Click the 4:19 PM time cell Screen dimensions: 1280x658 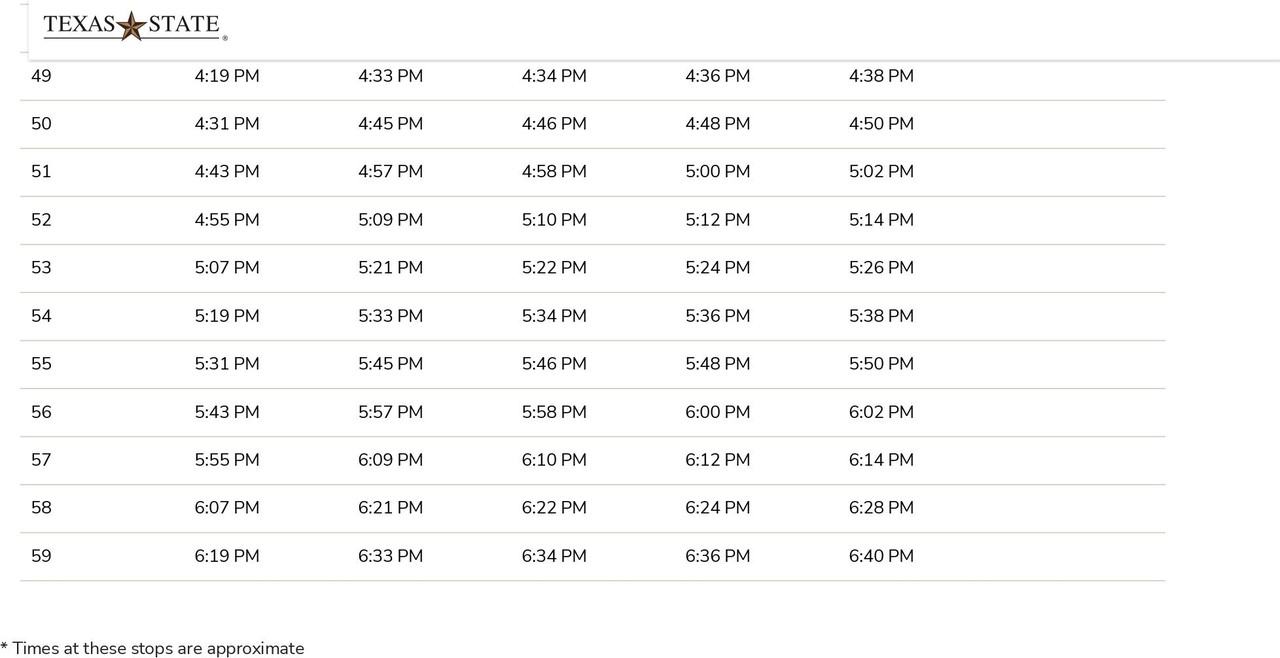click(227, 76)
